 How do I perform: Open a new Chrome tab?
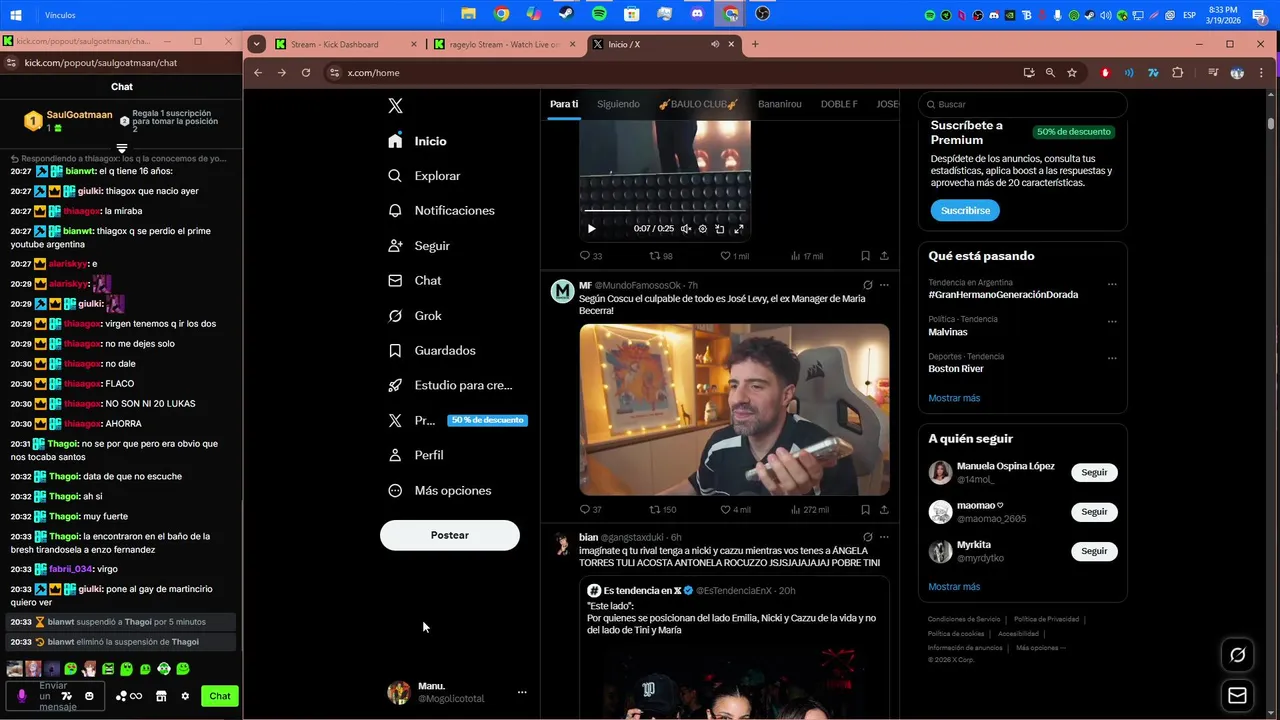click(755, 44)
